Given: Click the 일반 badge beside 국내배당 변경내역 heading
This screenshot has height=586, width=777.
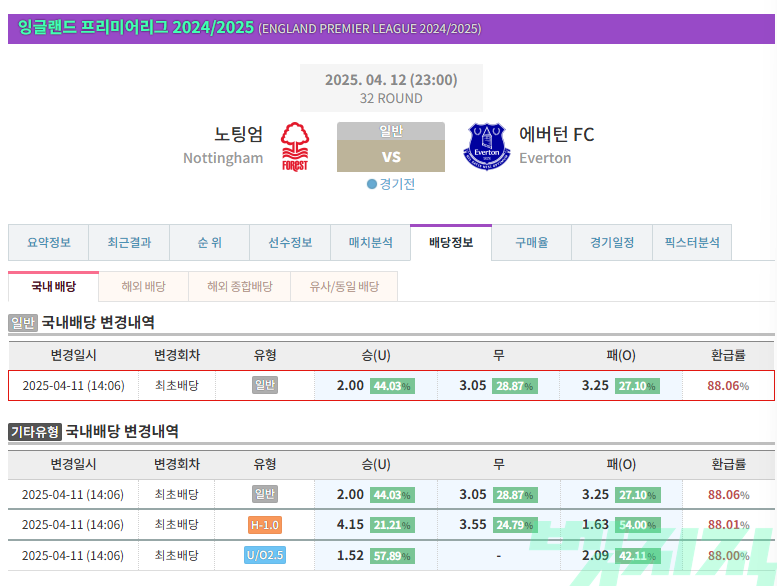Looking at the screenshot, I should point(23,323).
